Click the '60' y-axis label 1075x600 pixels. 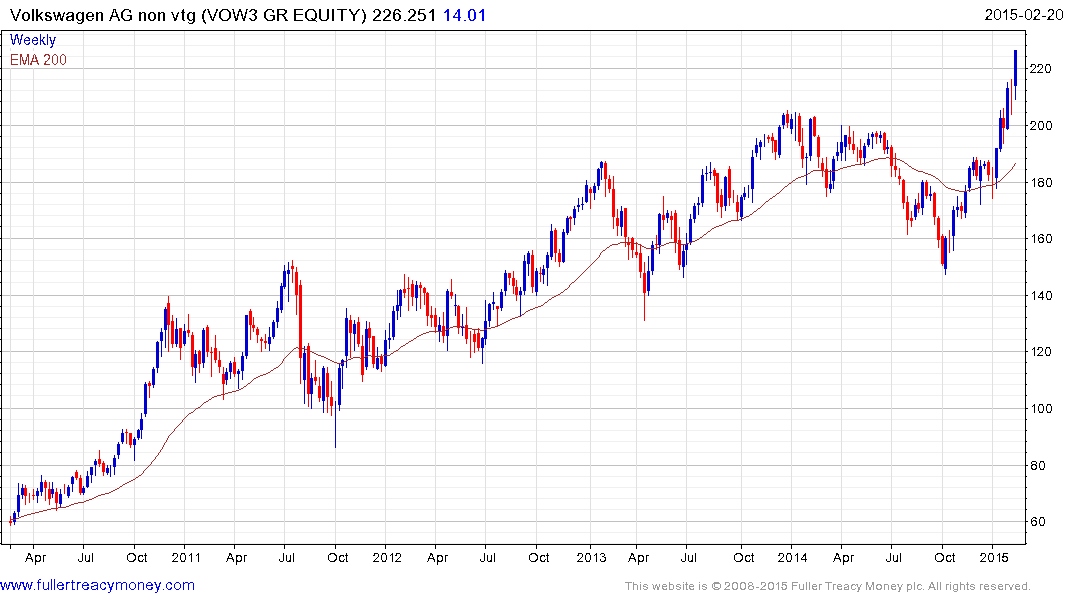[x=1037, y=522]
